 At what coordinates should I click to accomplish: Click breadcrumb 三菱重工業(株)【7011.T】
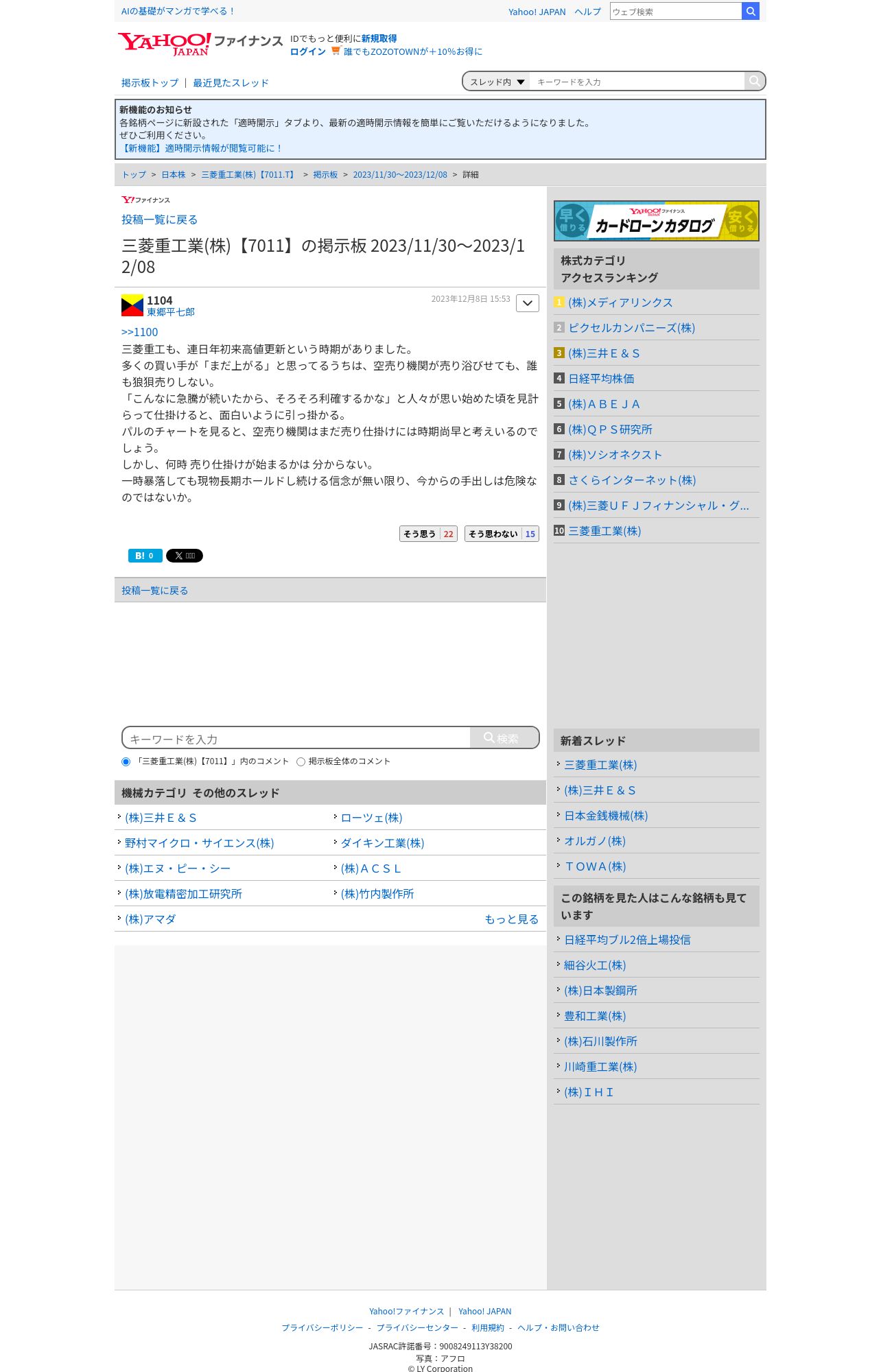point(249,175)
